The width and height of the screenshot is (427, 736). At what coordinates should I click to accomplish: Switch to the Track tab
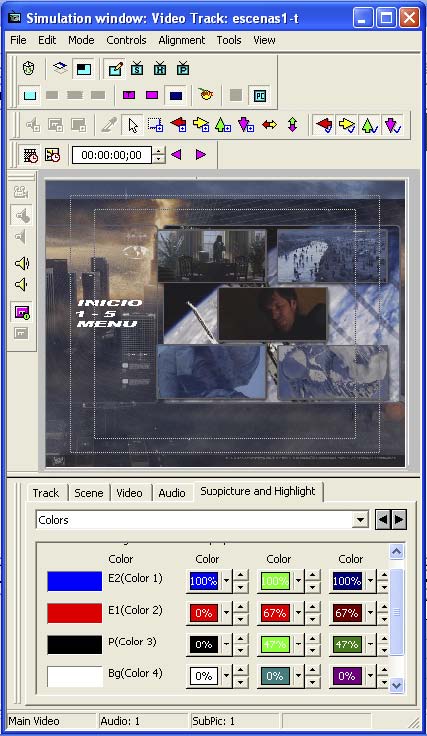coord(46,493)
